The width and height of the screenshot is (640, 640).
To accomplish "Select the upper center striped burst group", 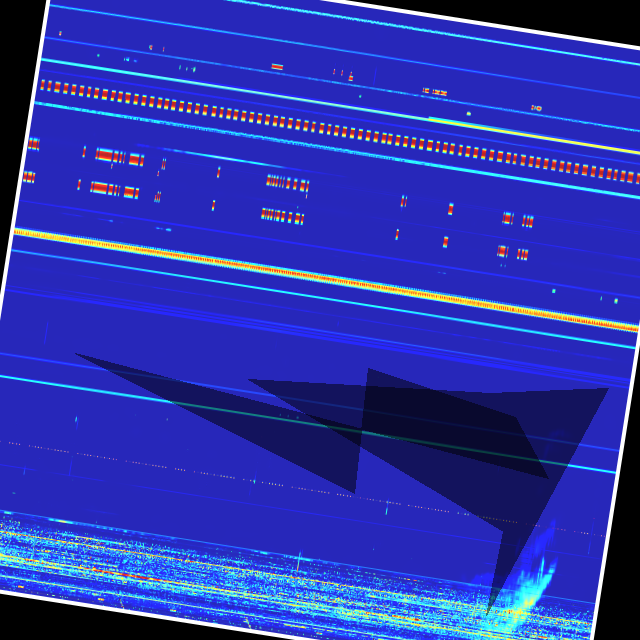I will point(288,183).
